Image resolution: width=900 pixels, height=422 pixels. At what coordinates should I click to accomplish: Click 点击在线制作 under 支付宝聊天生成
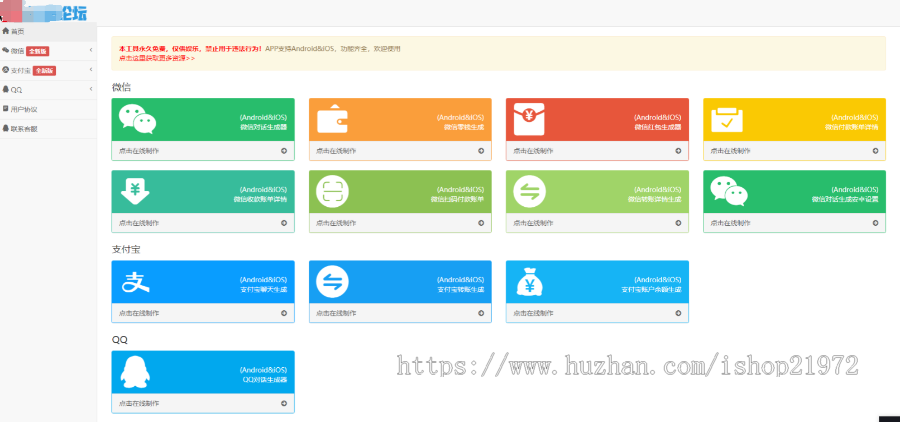[139, 313]
